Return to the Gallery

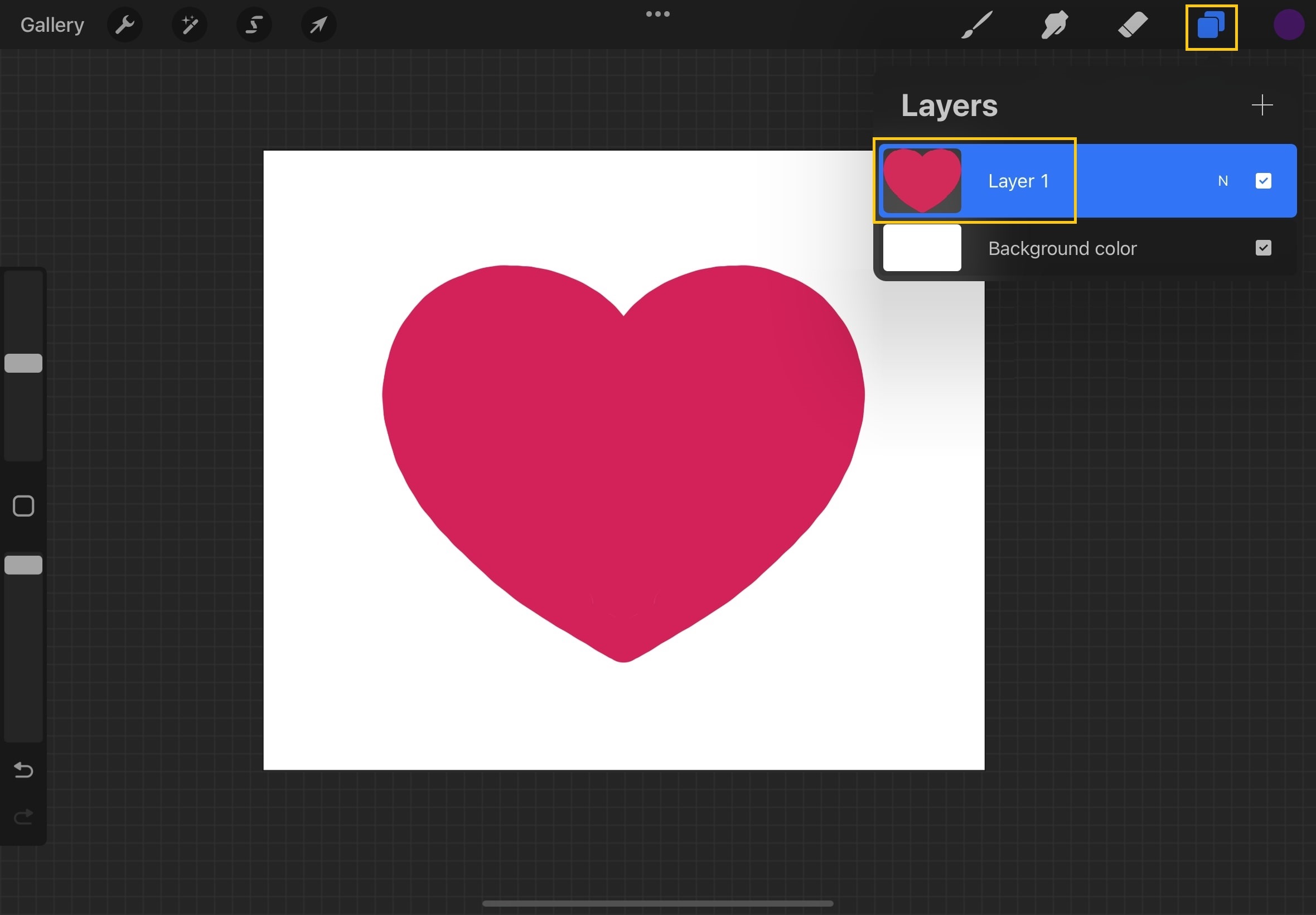coord(52,25)
